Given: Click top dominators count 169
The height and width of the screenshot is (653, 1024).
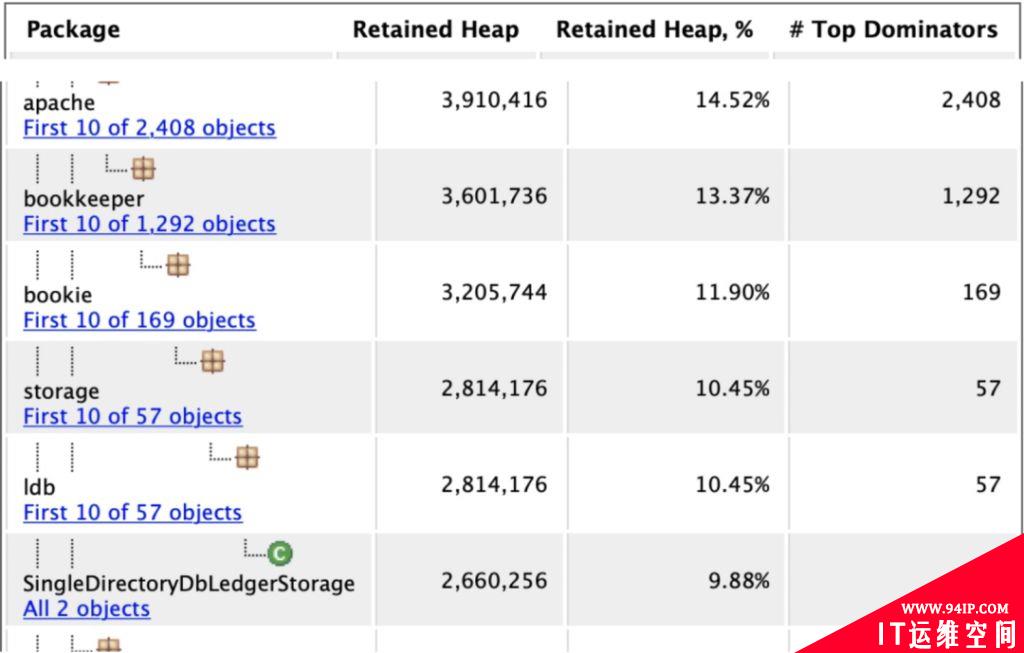Looking at the screenshot, I should click(982, 292).
